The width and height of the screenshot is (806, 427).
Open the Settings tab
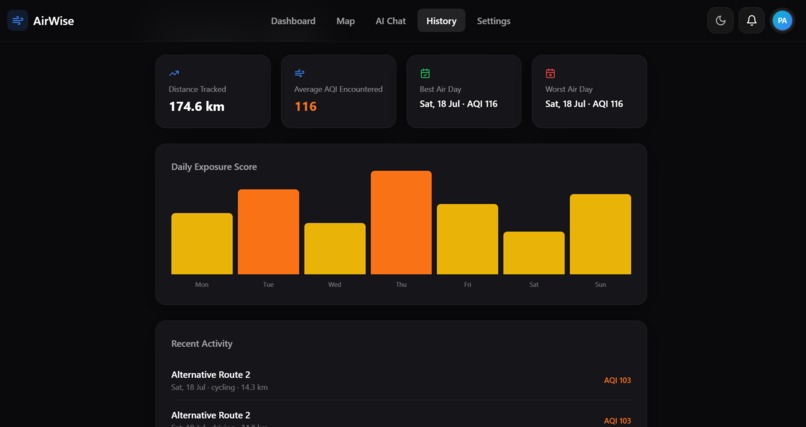pyautogui.click(x=493, y=21)
